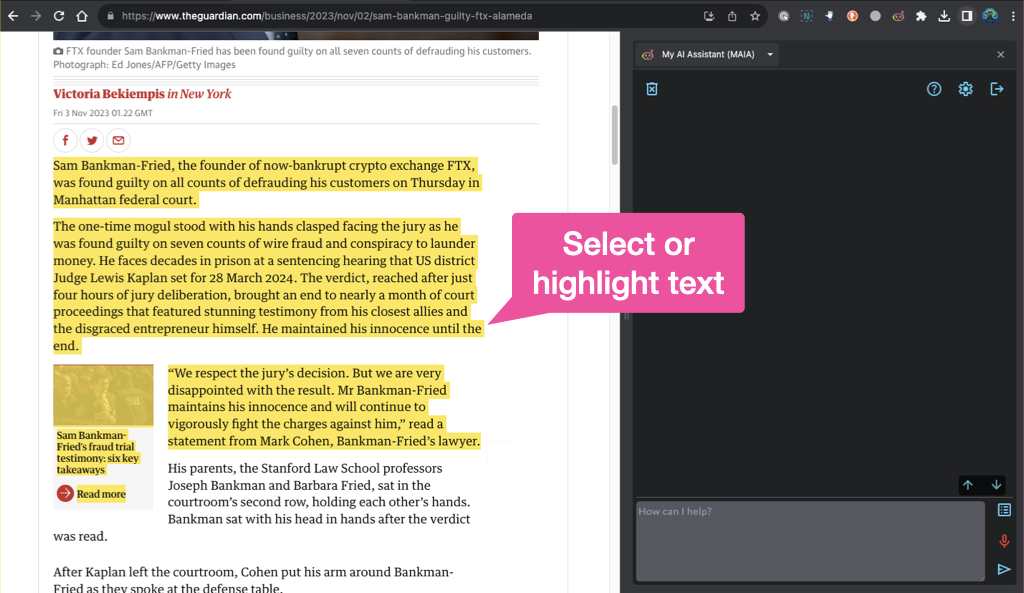Open the pointing-hand extension icon
Image resolution: width=1024 pixels, height=593 pixels.
829,16
